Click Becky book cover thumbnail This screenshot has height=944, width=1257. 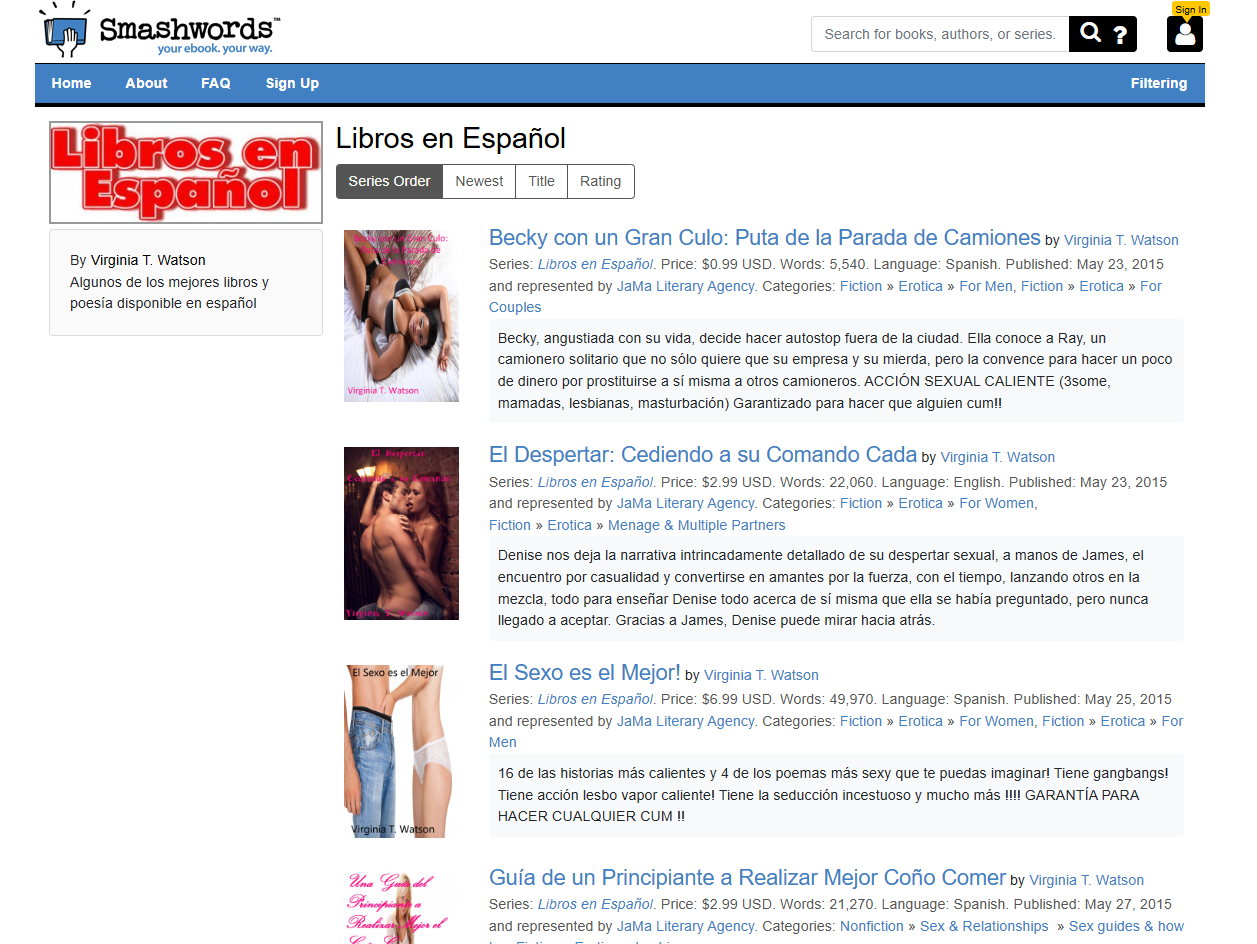point(401,316)
